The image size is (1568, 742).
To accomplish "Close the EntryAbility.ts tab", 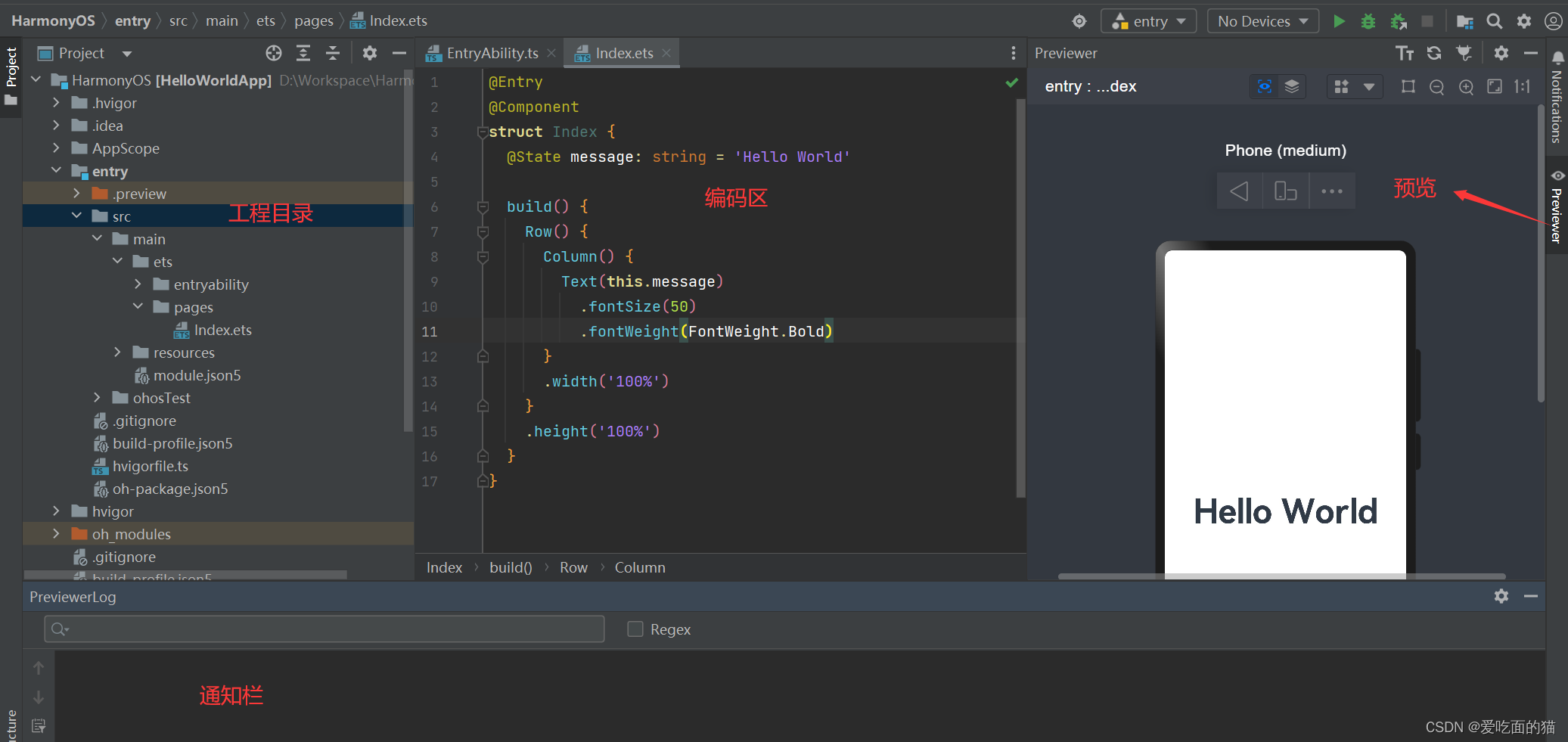I will point(551,53).
